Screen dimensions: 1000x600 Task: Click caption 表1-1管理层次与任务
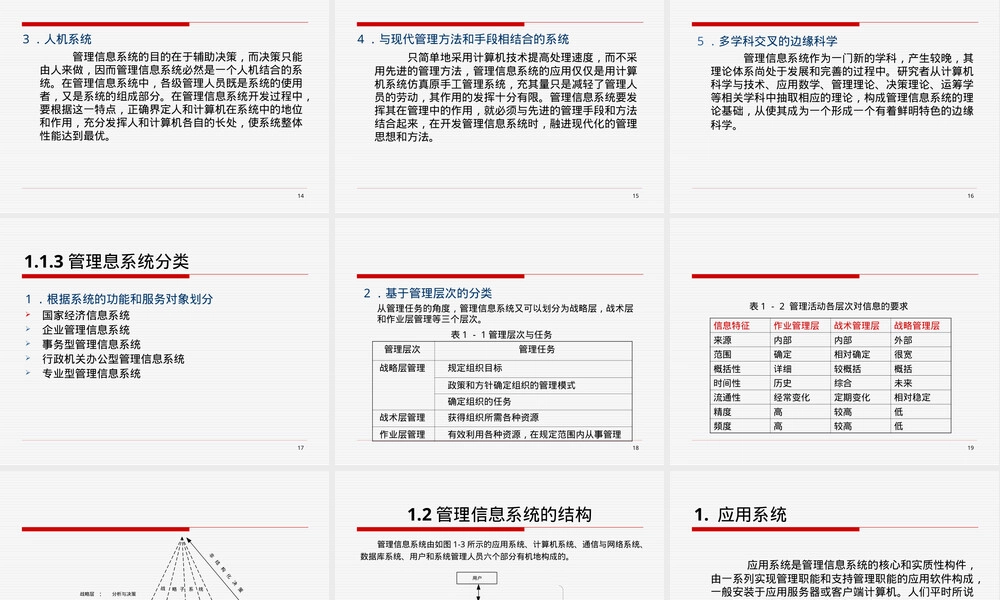501,335
